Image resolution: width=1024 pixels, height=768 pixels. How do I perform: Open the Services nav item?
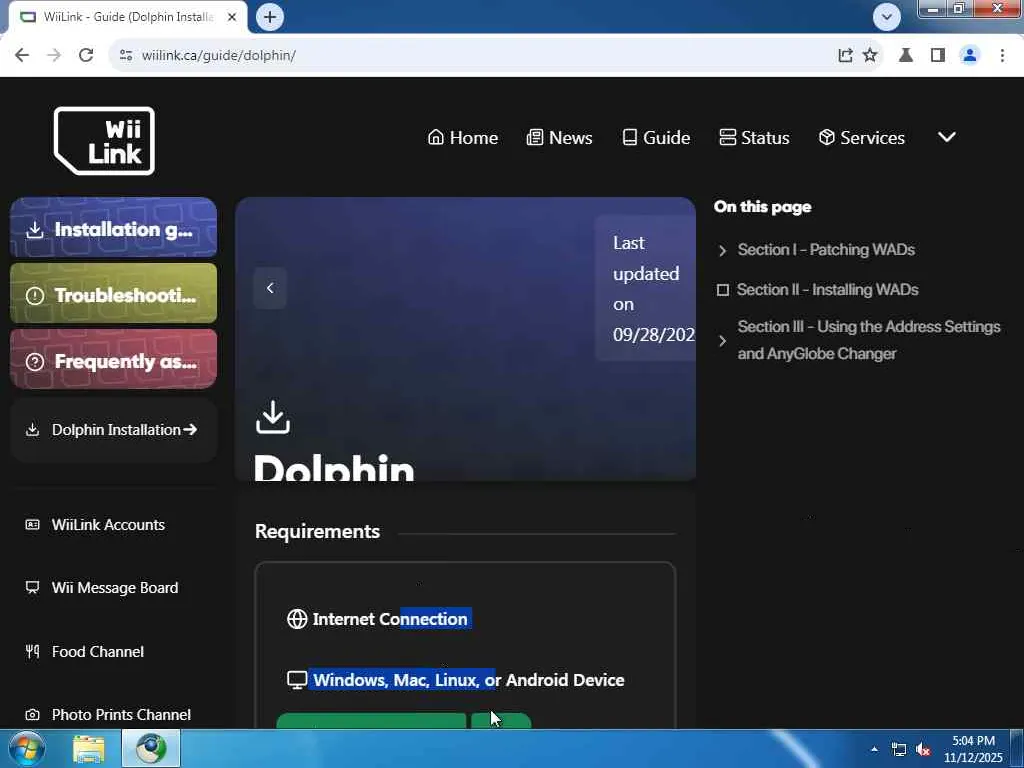tap(861, 138)
